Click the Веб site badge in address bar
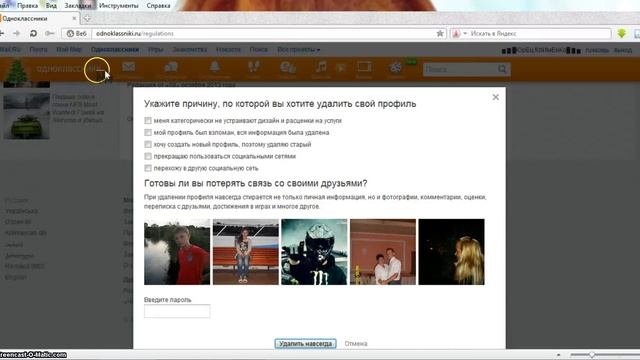This screenshot has width=640, height=360. click(77, 33)
